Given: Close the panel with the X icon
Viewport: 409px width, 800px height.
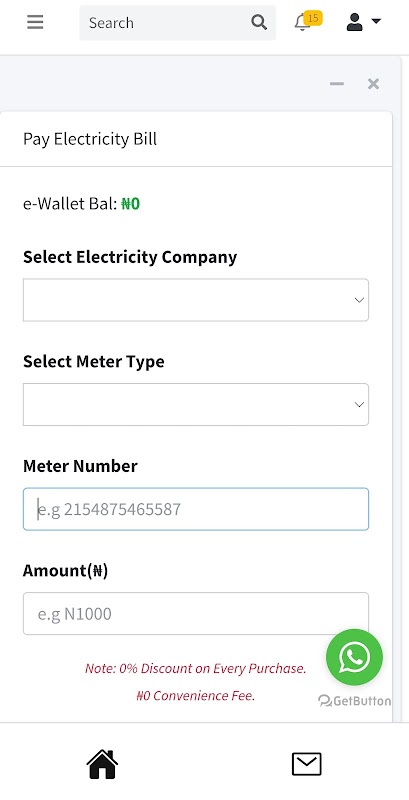Looking at the screenshot, I should point(373,84).
